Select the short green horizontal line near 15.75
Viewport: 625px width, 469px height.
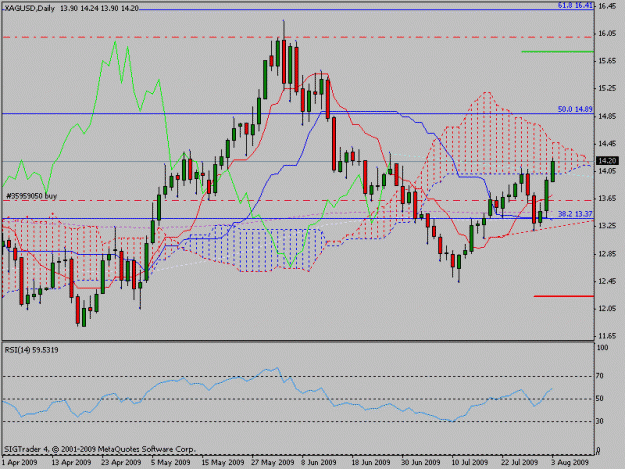coord(557,51)
